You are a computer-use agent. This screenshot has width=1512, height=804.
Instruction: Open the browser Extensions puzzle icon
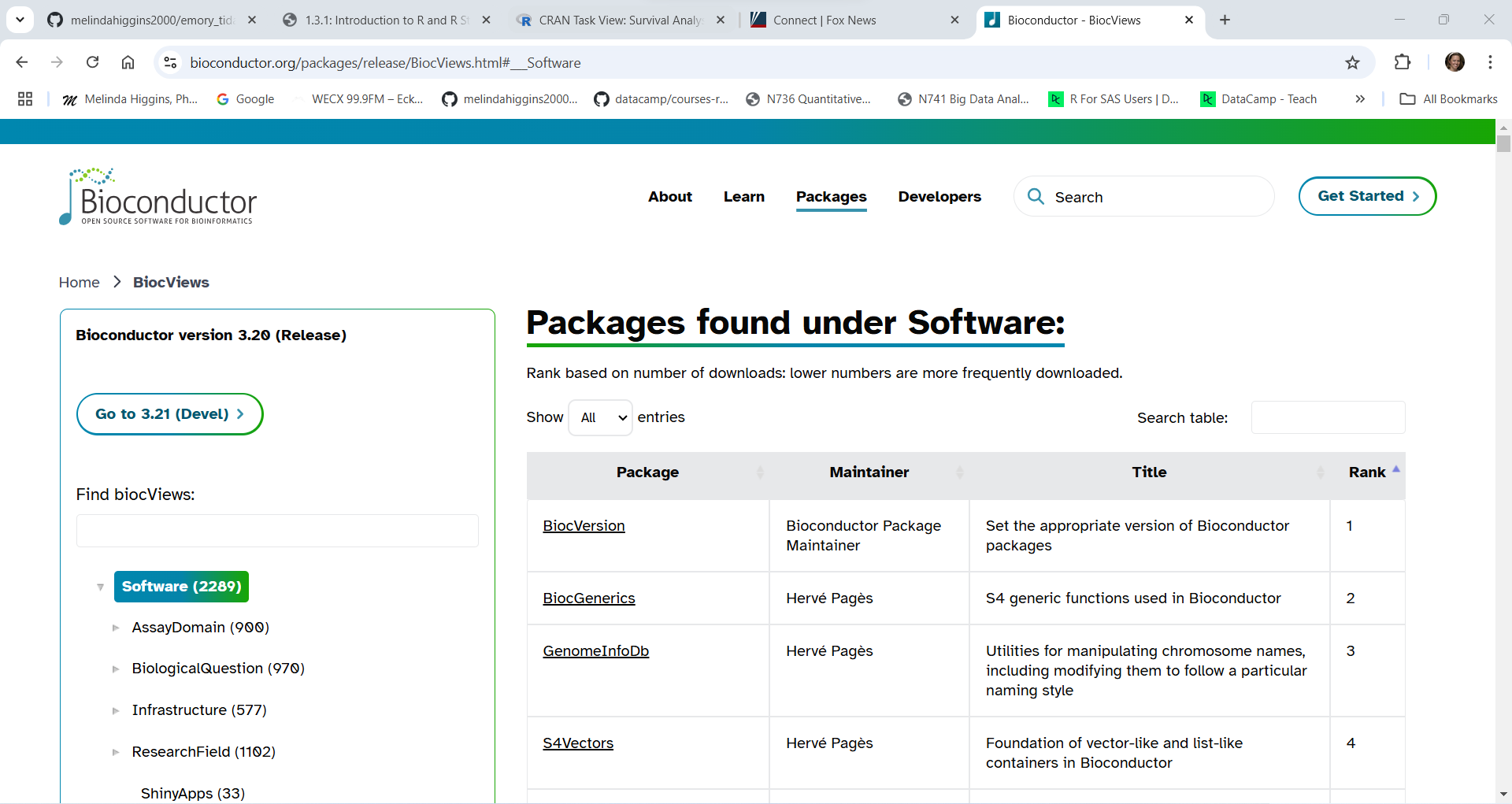click(1403, 62)
